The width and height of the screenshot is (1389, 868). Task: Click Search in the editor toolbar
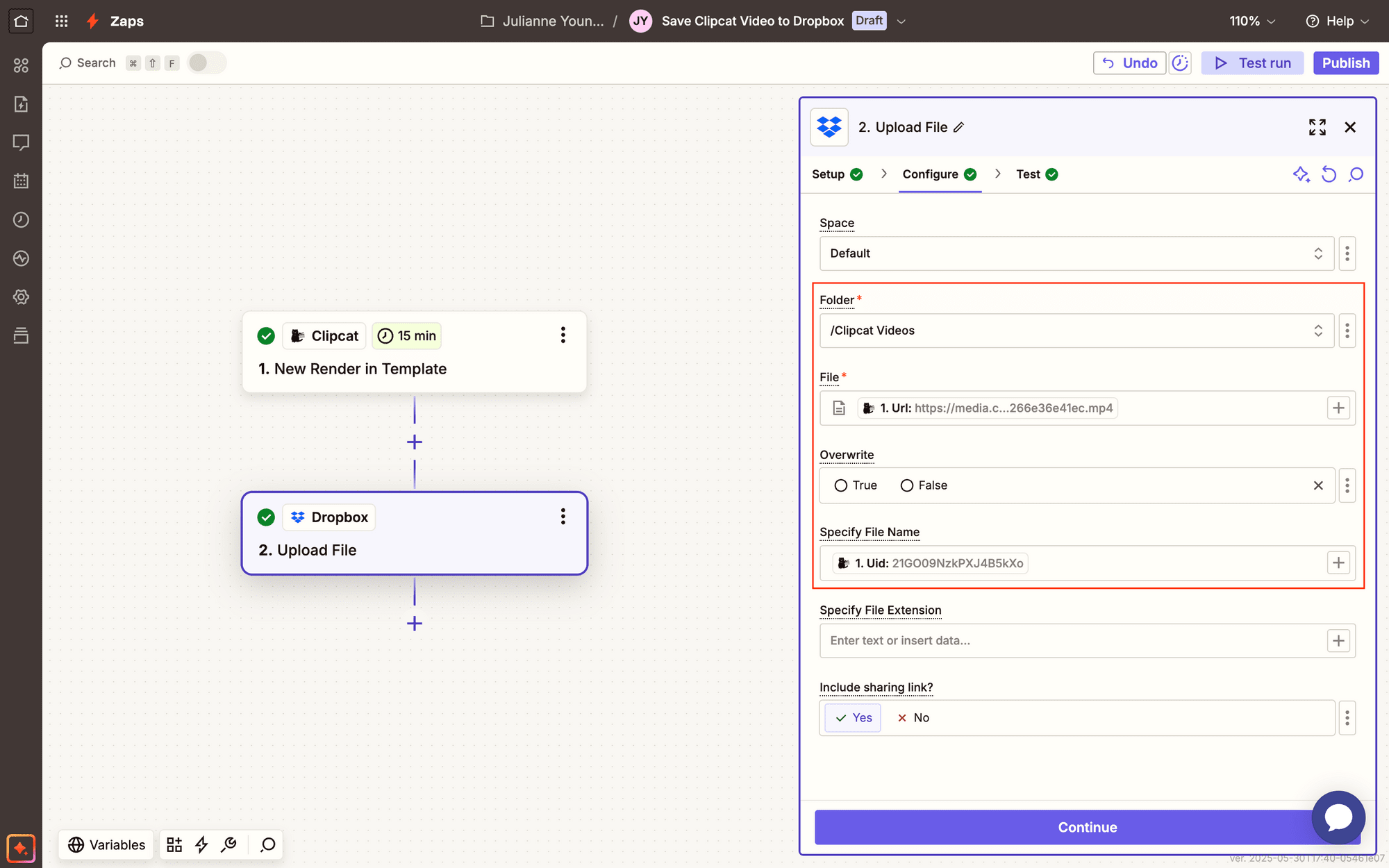coord(88,63)
